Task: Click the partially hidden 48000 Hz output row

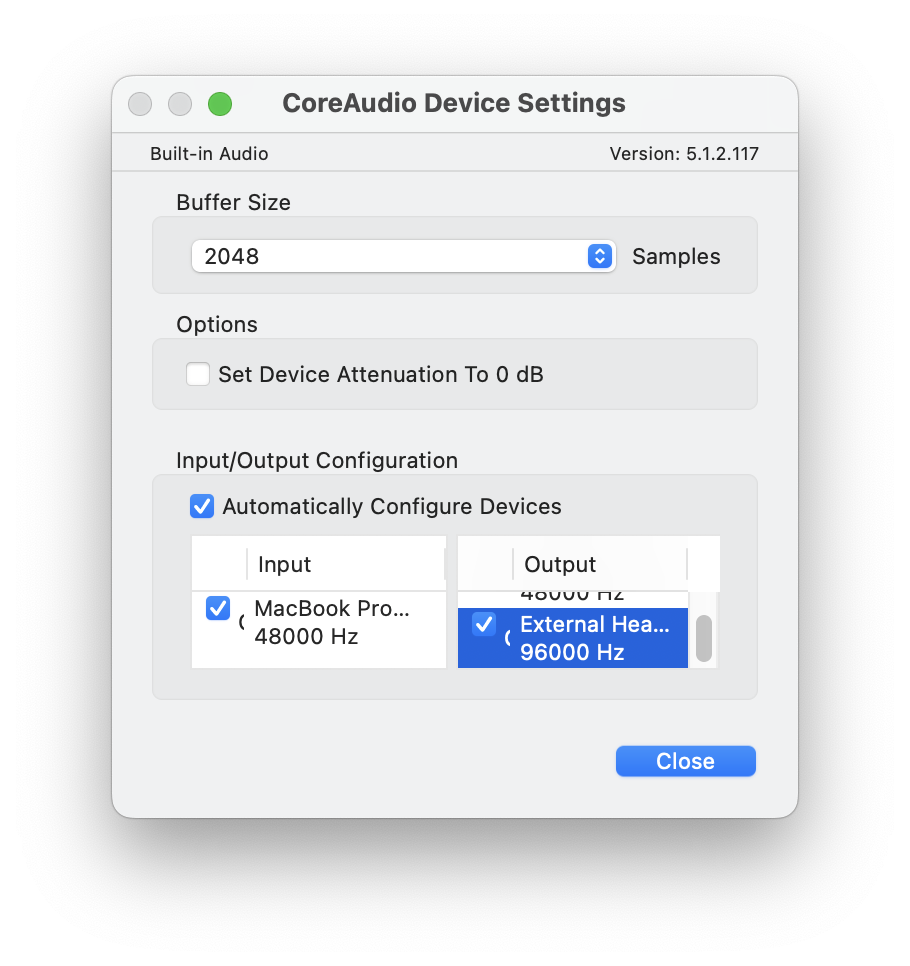Action: click(572, 597)
